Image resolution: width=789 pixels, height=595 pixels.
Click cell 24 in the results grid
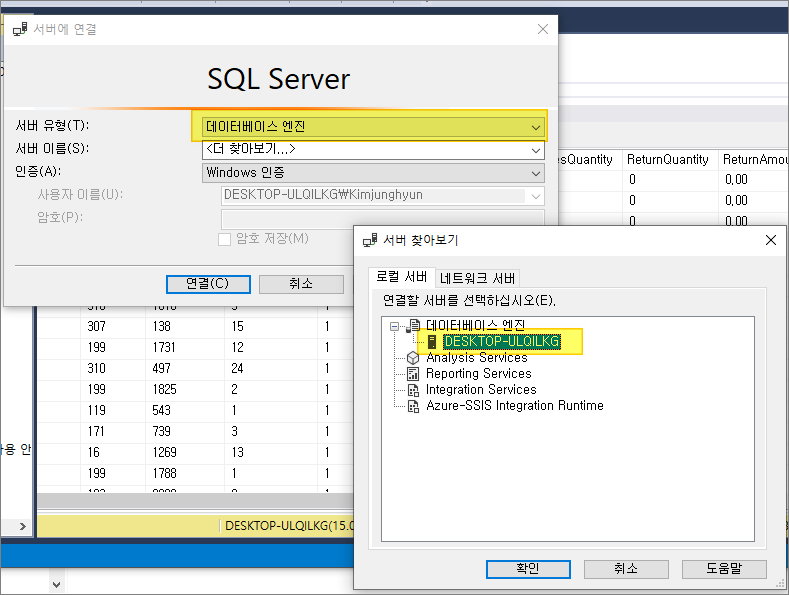coord(271,368)
